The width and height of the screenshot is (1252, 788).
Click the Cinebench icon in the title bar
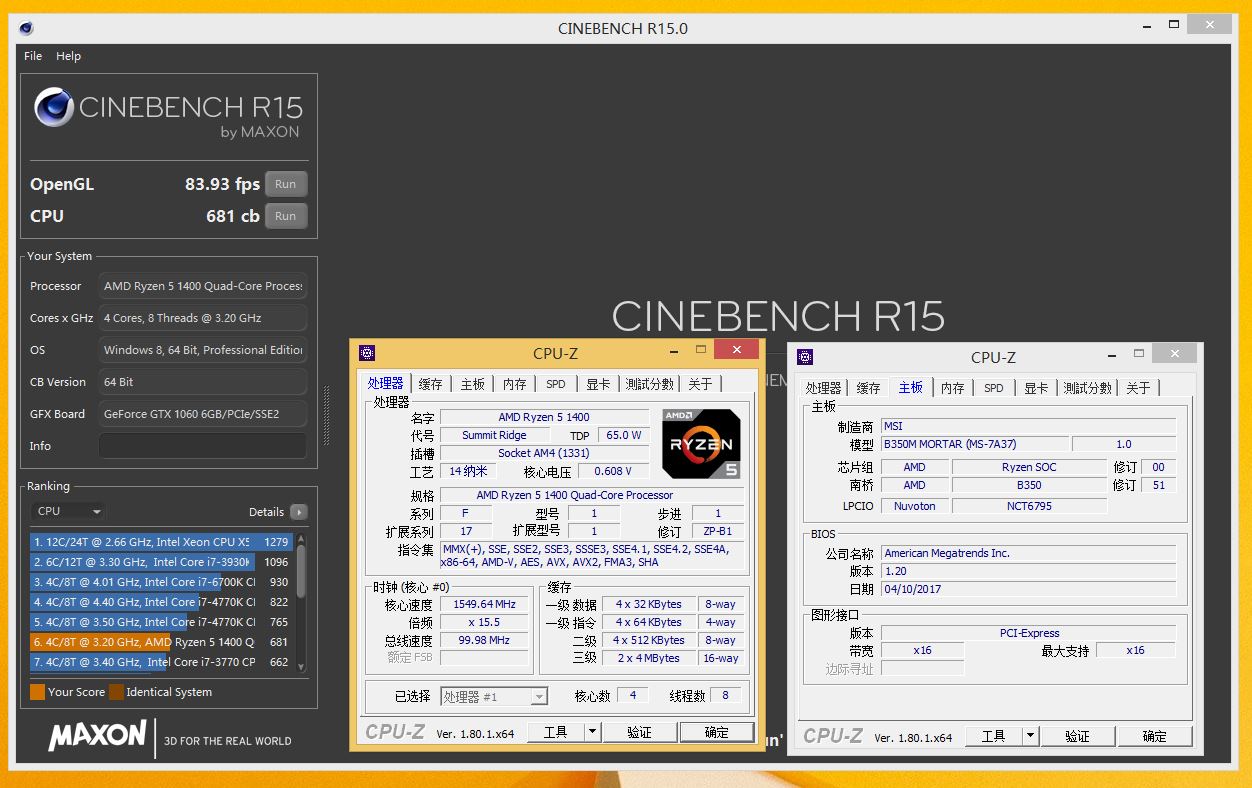pos(24,28)
